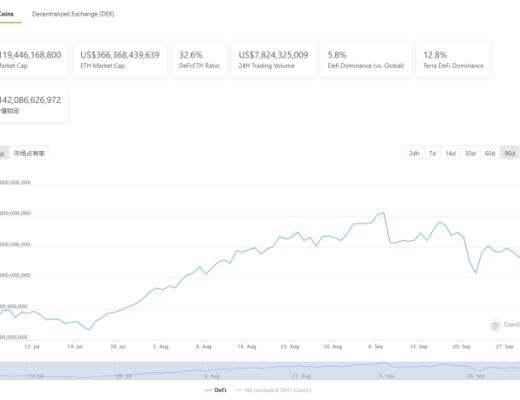Click the 12. Jul axis label
The image size is (520, 400).
click(32, 347)
